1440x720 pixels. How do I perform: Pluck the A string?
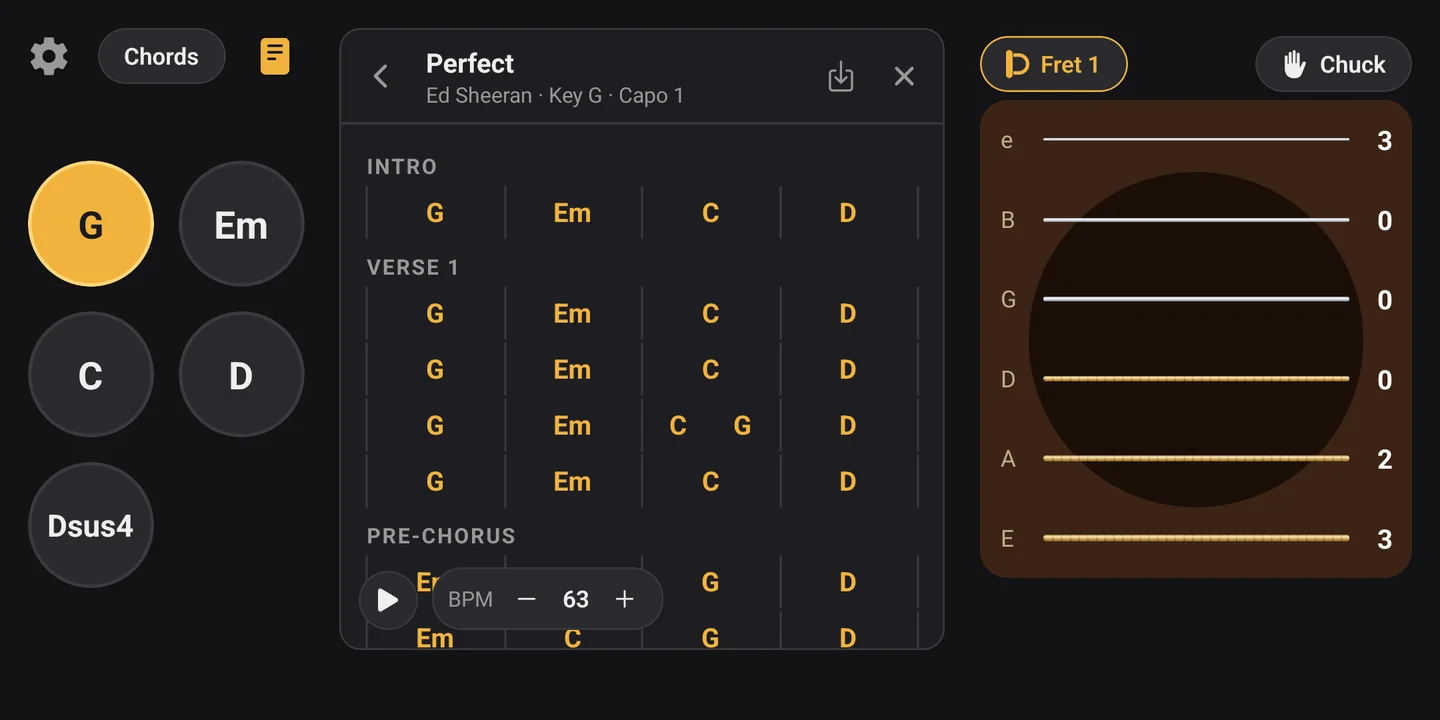(x=1196, y=459)
